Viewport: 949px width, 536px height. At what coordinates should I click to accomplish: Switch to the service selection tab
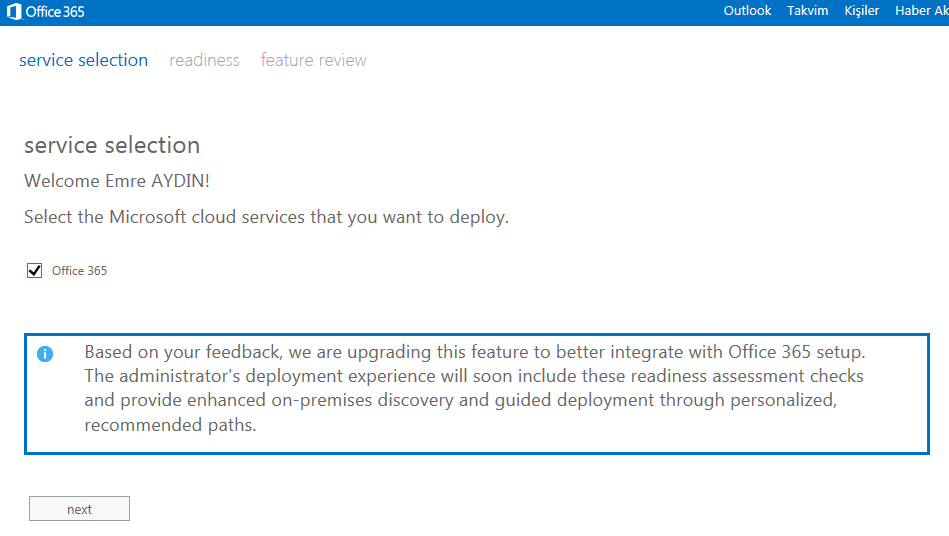tap(84, 60)
